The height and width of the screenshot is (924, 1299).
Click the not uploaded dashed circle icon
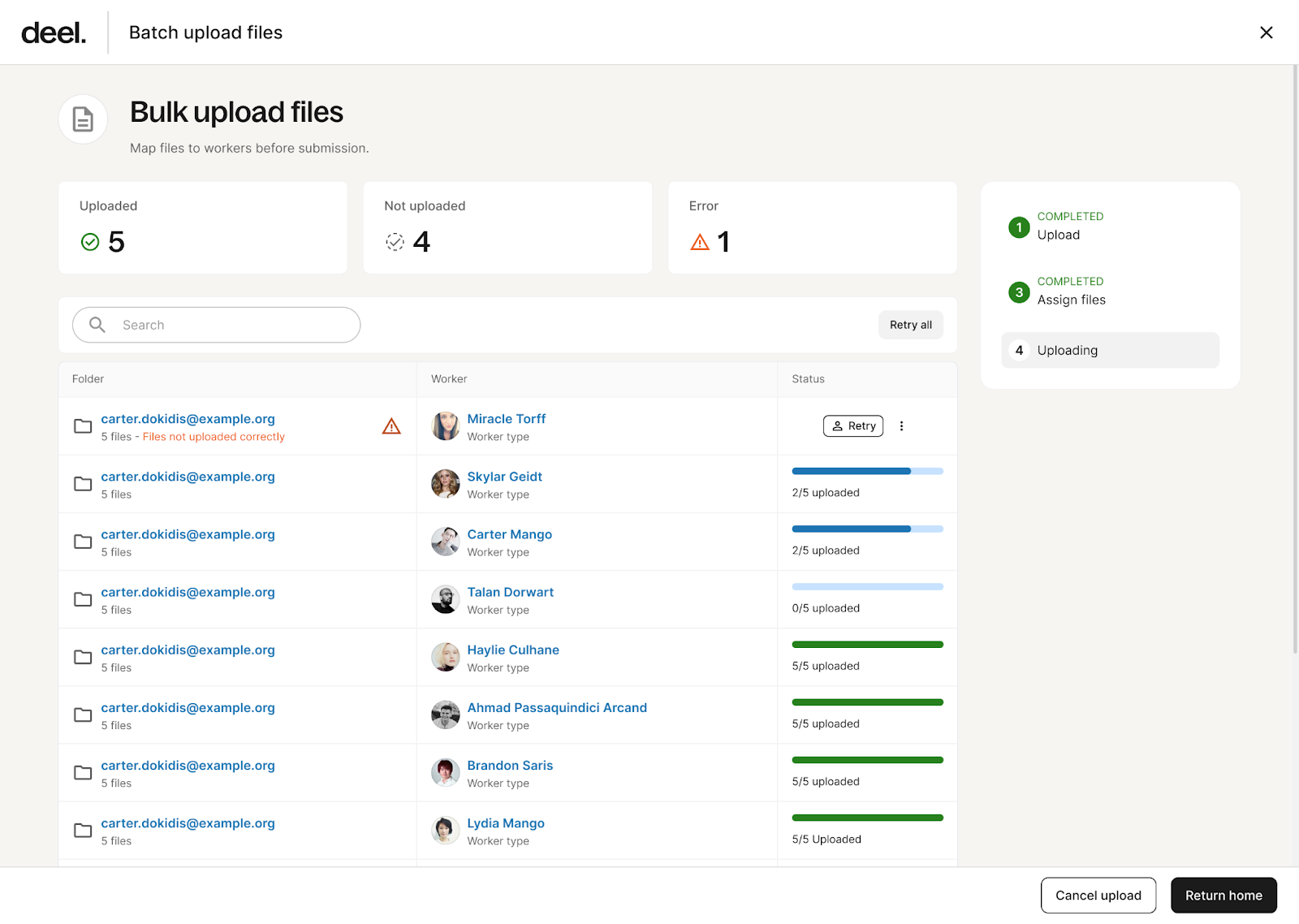395,242
